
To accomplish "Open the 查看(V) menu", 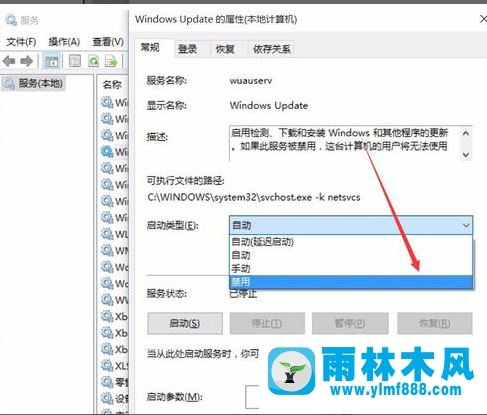I will (108, 42).
